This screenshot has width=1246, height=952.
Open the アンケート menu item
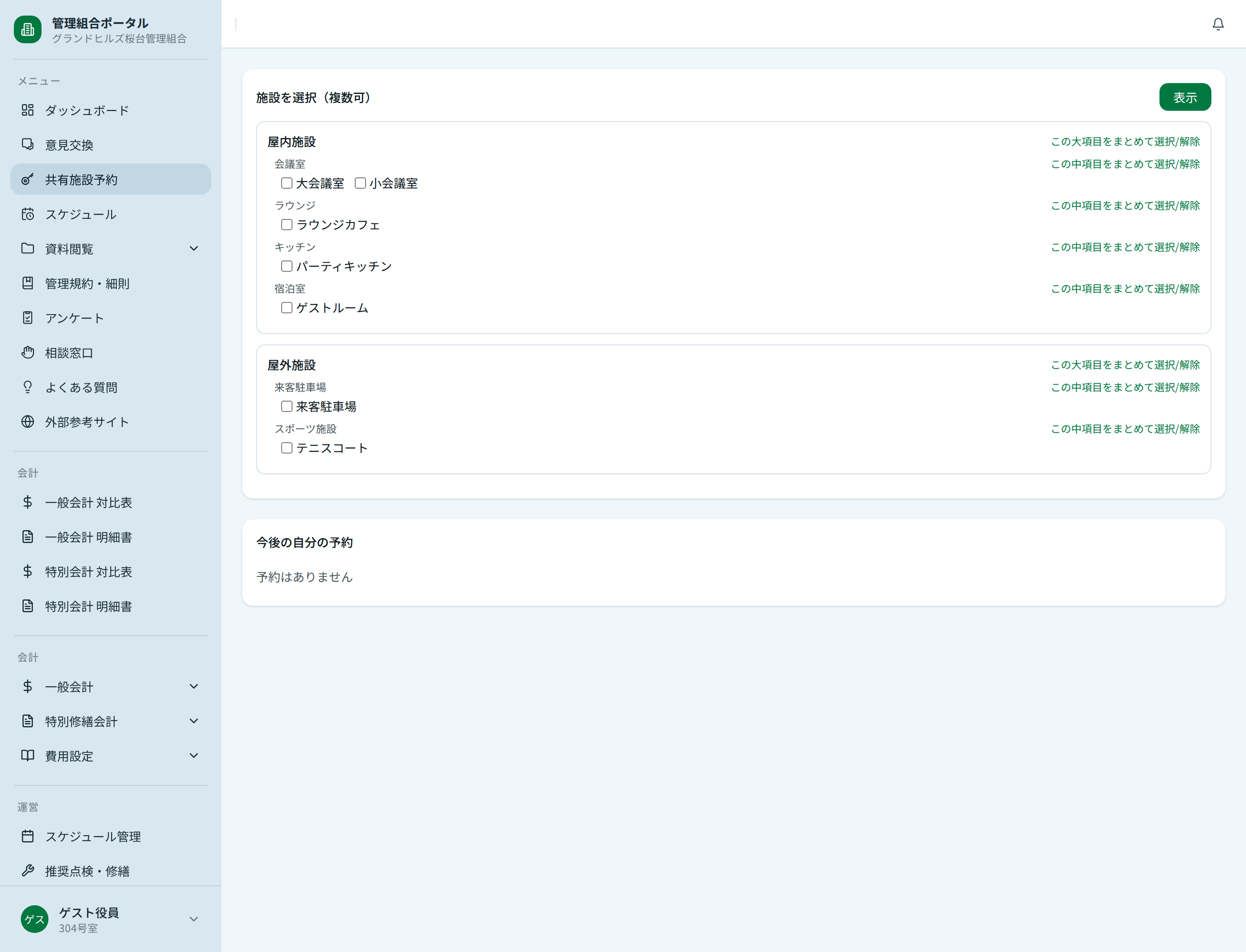pyautogui.click(x=74, y=318)
